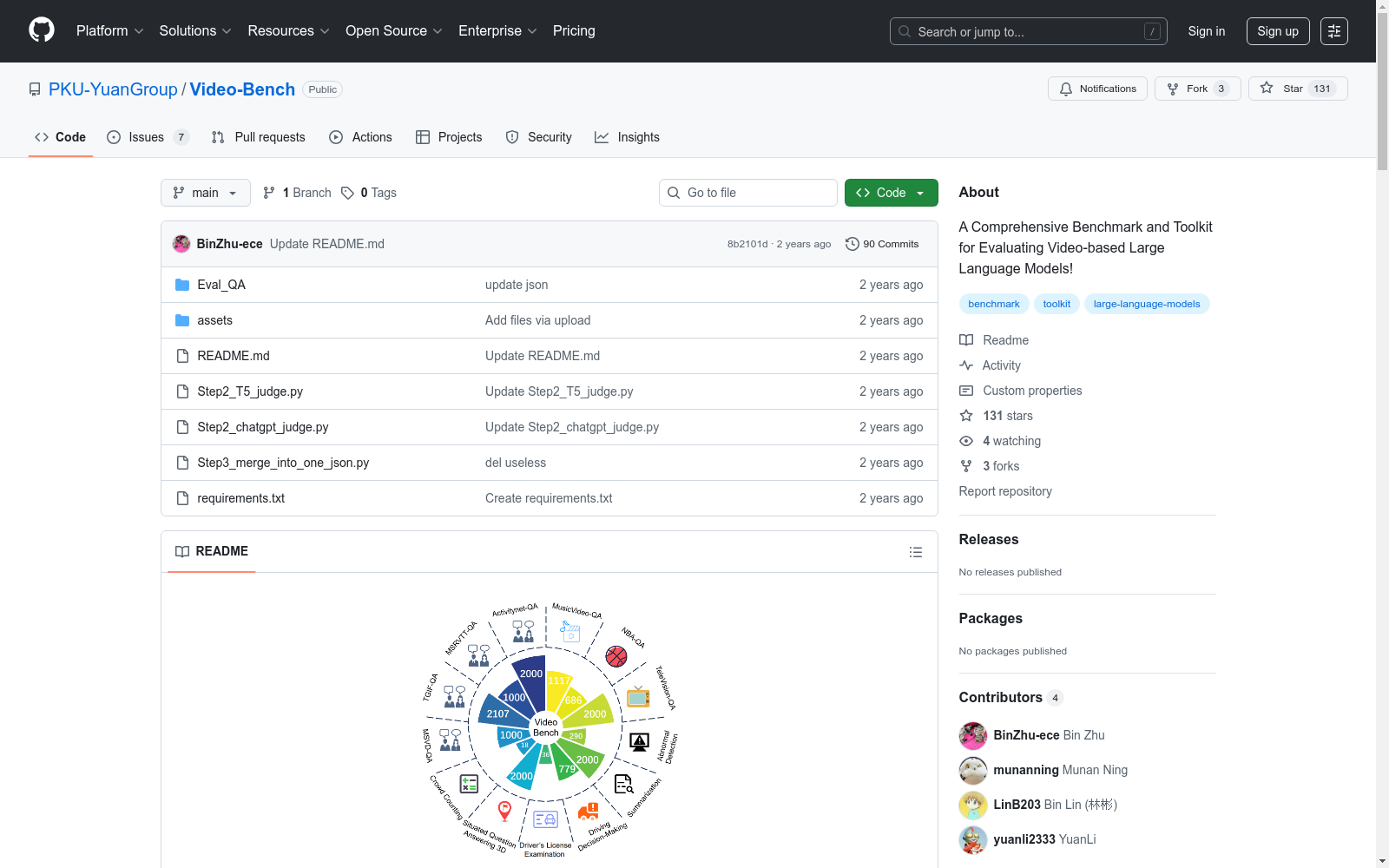
Task: Switch to the Pull requests tab
Action: [x=258, y=137]
